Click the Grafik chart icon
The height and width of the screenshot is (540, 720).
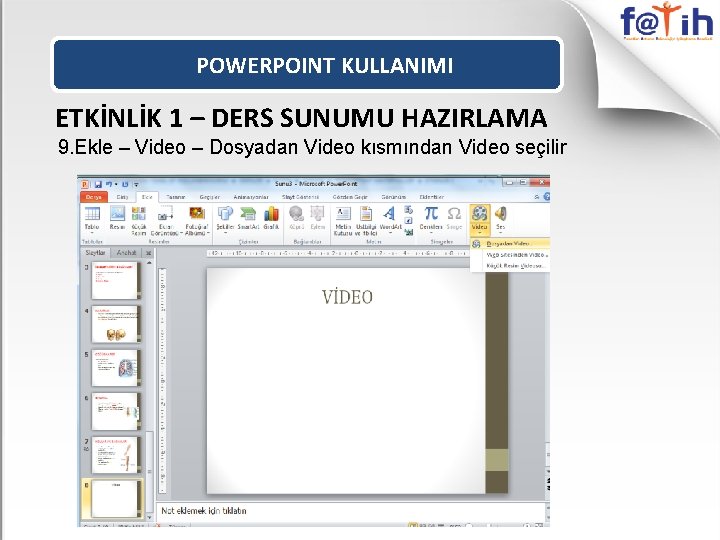[271, 214]
